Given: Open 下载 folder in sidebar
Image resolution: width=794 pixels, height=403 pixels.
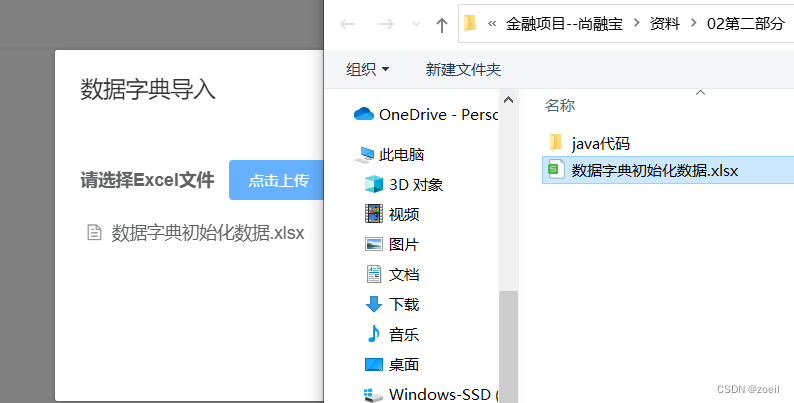Looking at the screenshot, I should tap(404, 304).
